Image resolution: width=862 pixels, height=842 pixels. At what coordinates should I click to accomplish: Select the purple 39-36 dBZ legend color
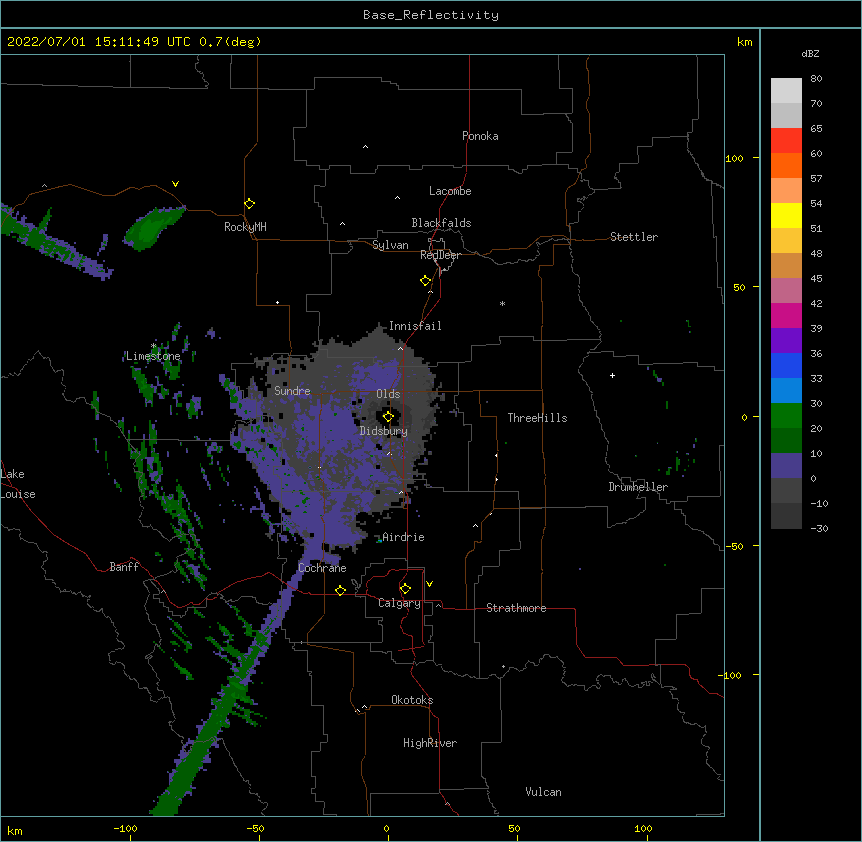[786, 340]
